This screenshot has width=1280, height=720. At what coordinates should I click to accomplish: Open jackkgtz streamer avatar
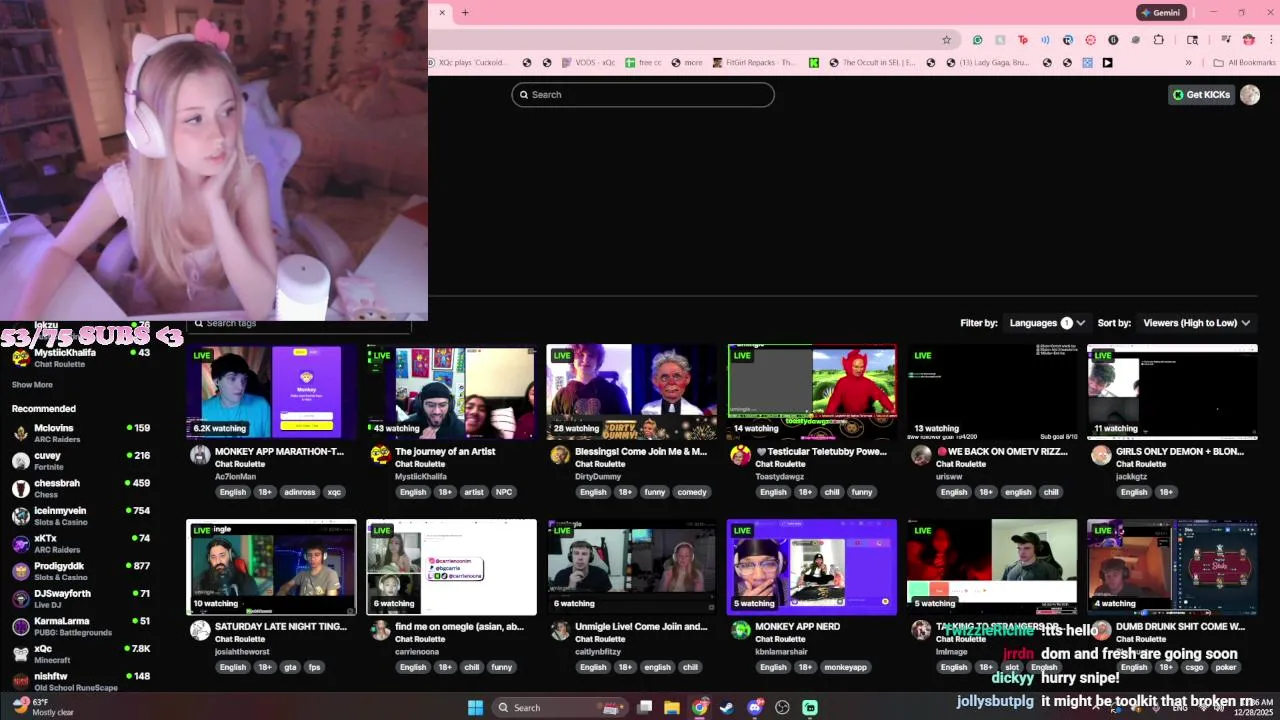coord(1101,455)
